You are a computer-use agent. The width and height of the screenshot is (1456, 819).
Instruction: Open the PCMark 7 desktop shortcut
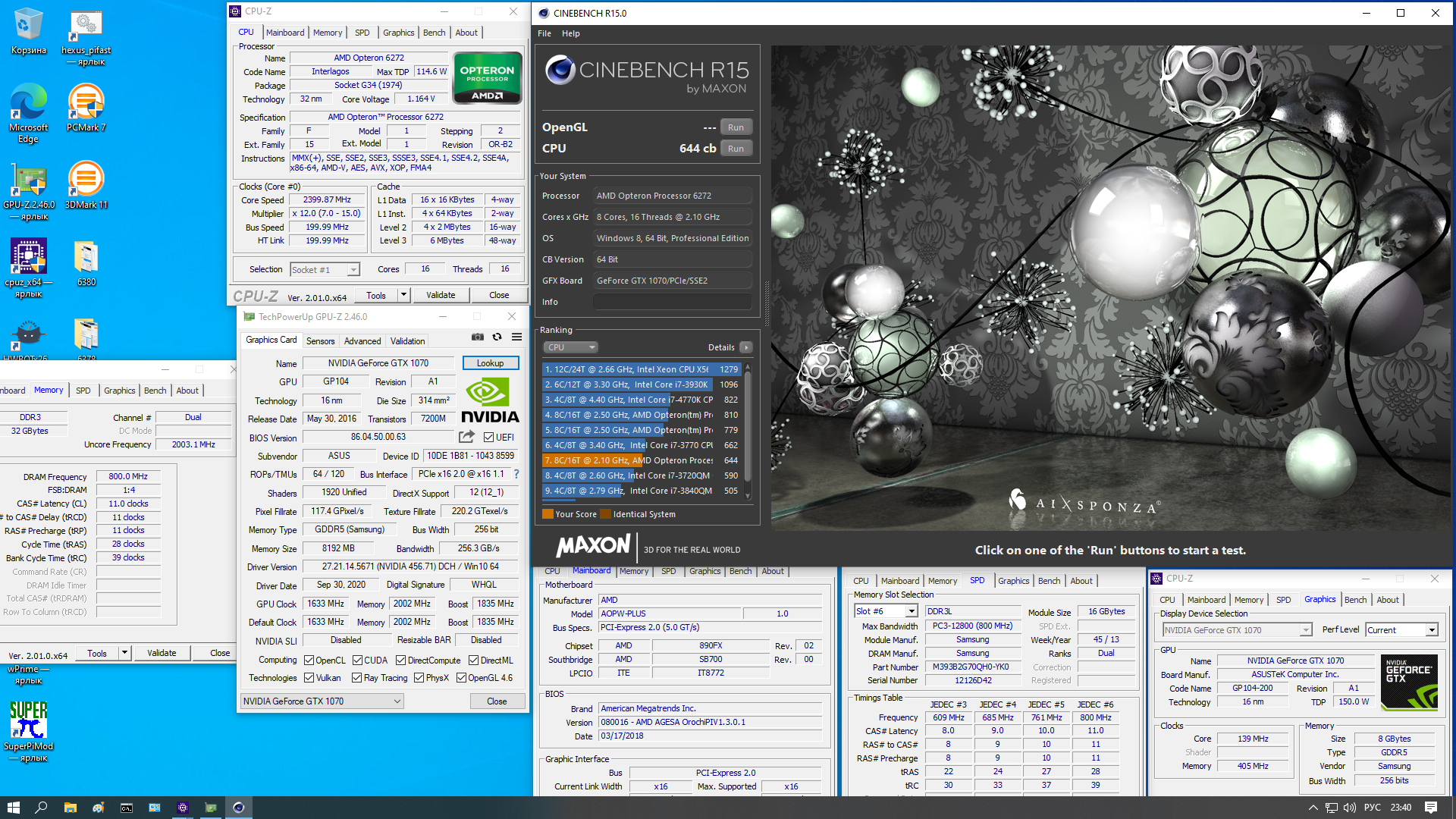(x=86, y=108)
